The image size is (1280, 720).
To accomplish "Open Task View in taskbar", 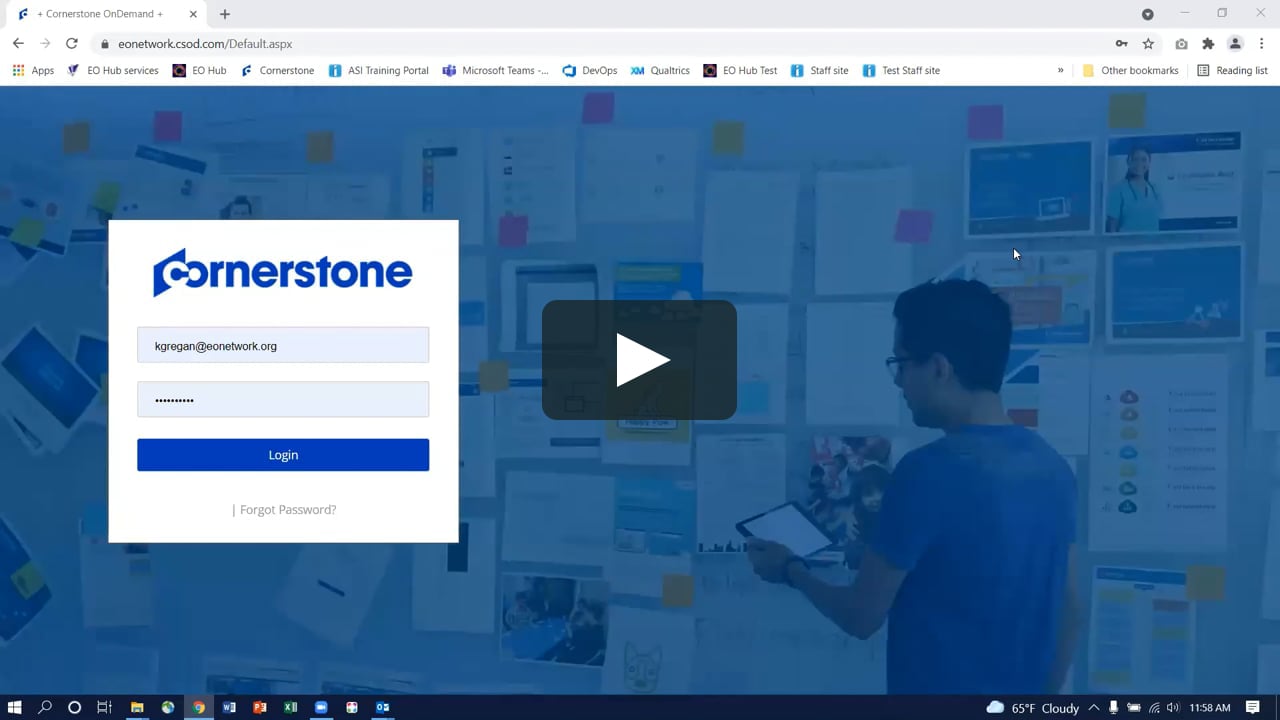I will (104, 708).
